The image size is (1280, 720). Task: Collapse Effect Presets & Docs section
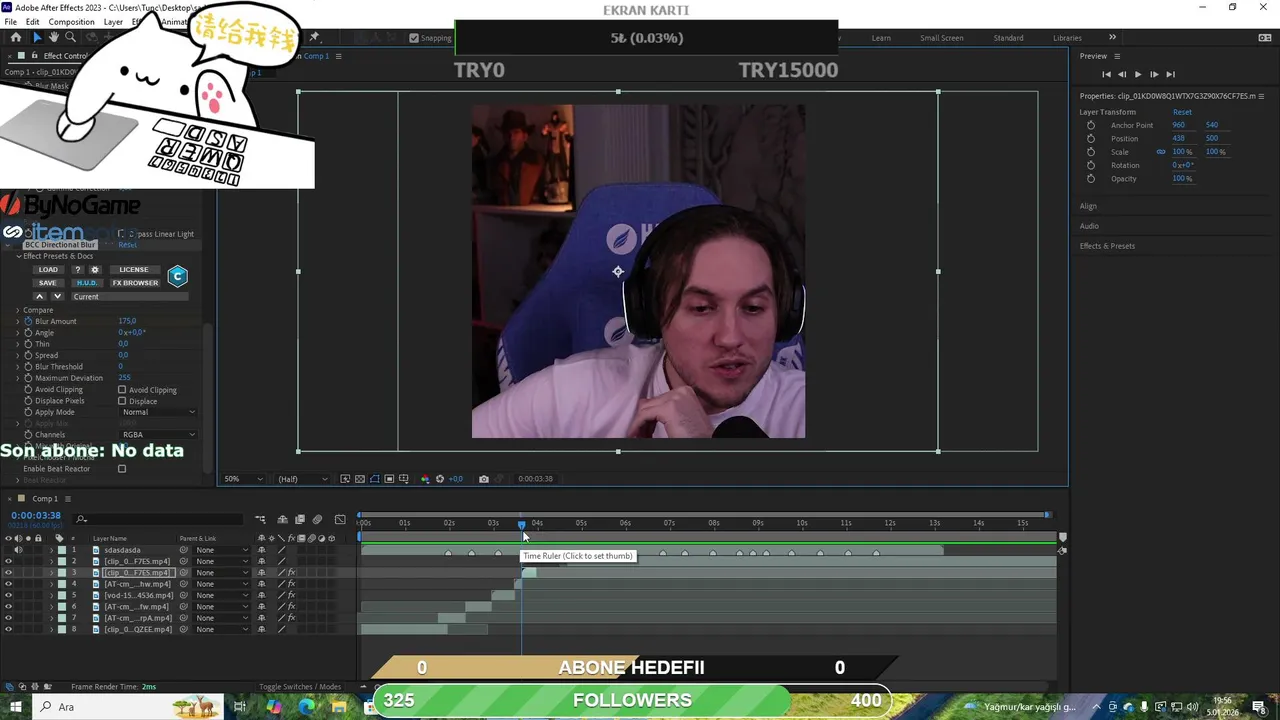point(18,256)
